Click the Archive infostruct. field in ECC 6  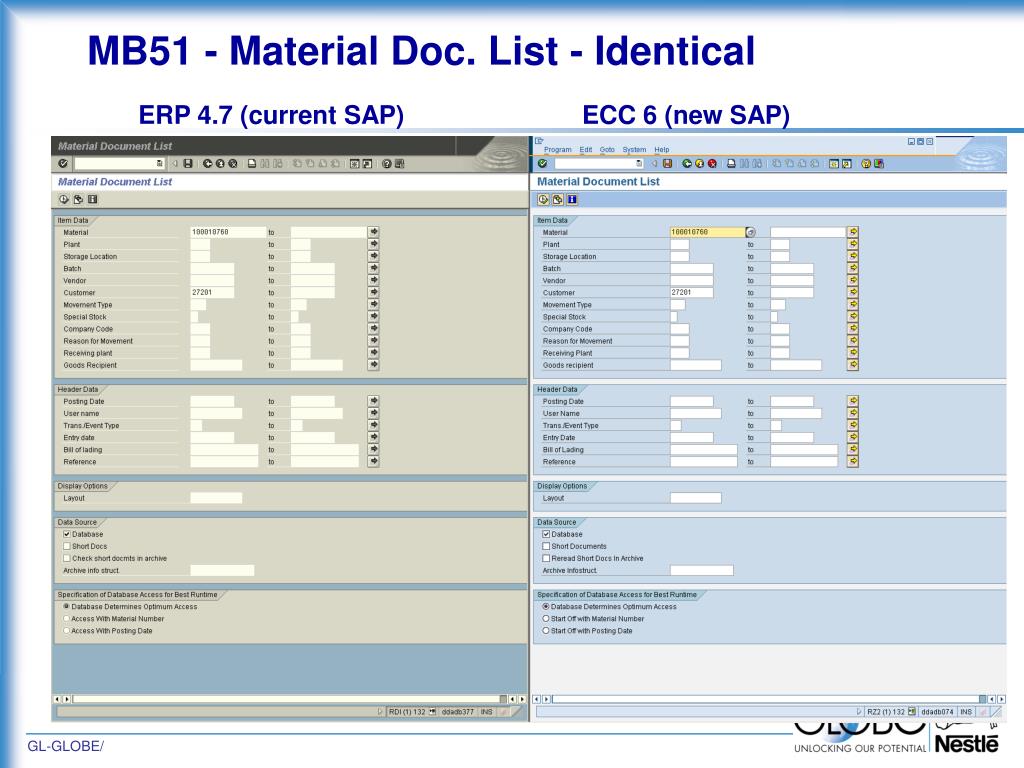coord(702,571)
